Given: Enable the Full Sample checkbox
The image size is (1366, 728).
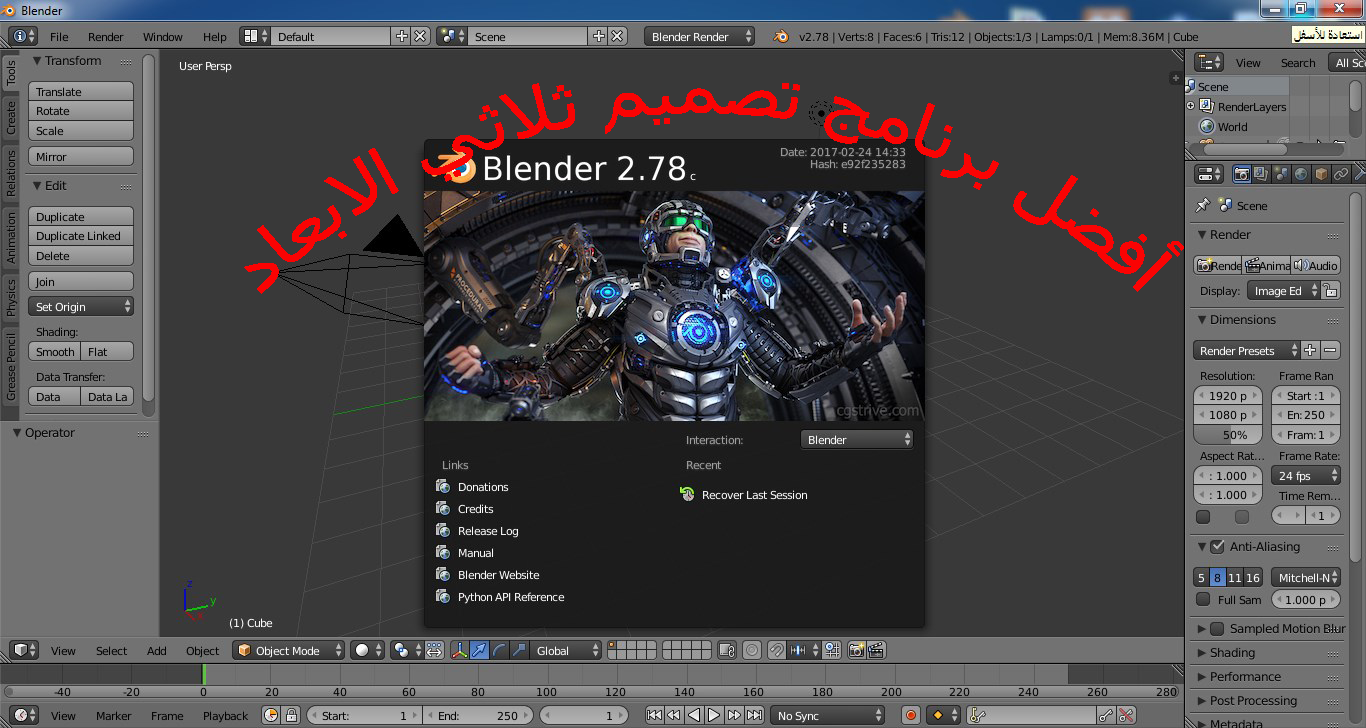Looking at the screenshot, I should [1203, 599].
